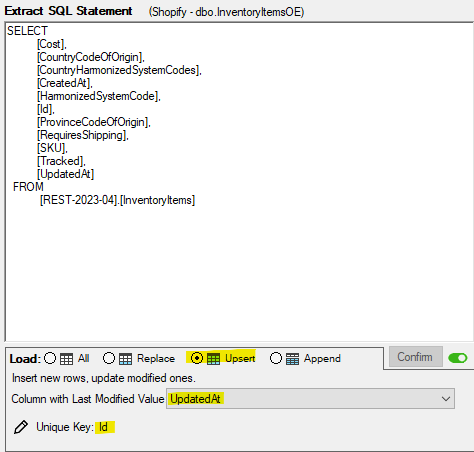The height and width of the screenshot is (452, 474).
Task: Click the [REST-2023-04].[InventoryItems] table reference
Action: [117, 200]
